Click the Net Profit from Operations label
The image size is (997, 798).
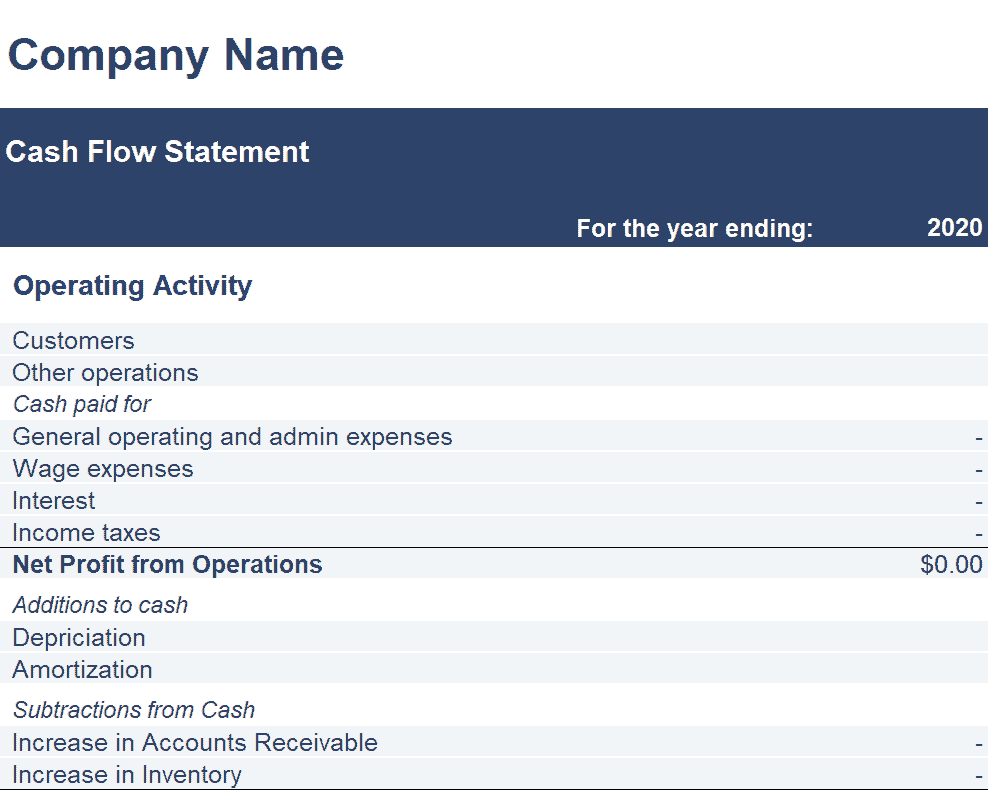(167, 565)
